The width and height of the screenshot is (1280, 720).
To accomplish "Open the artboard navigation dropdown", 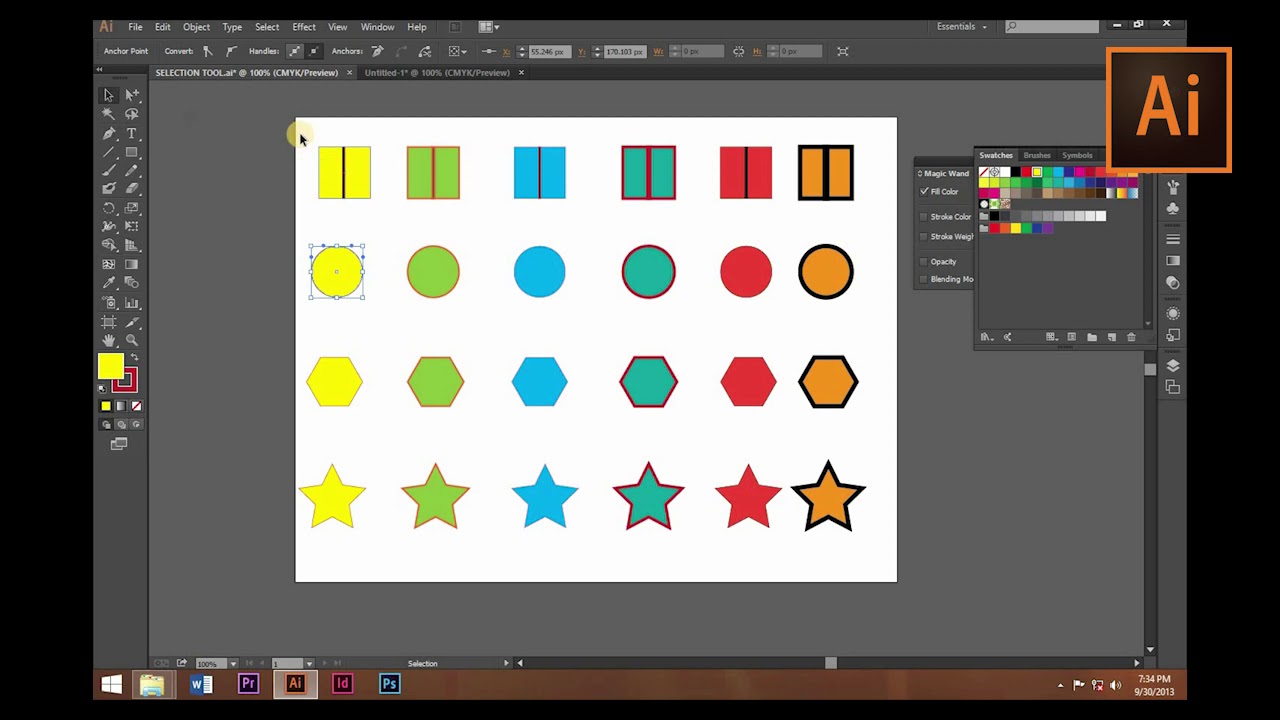I will click(309, 664).
